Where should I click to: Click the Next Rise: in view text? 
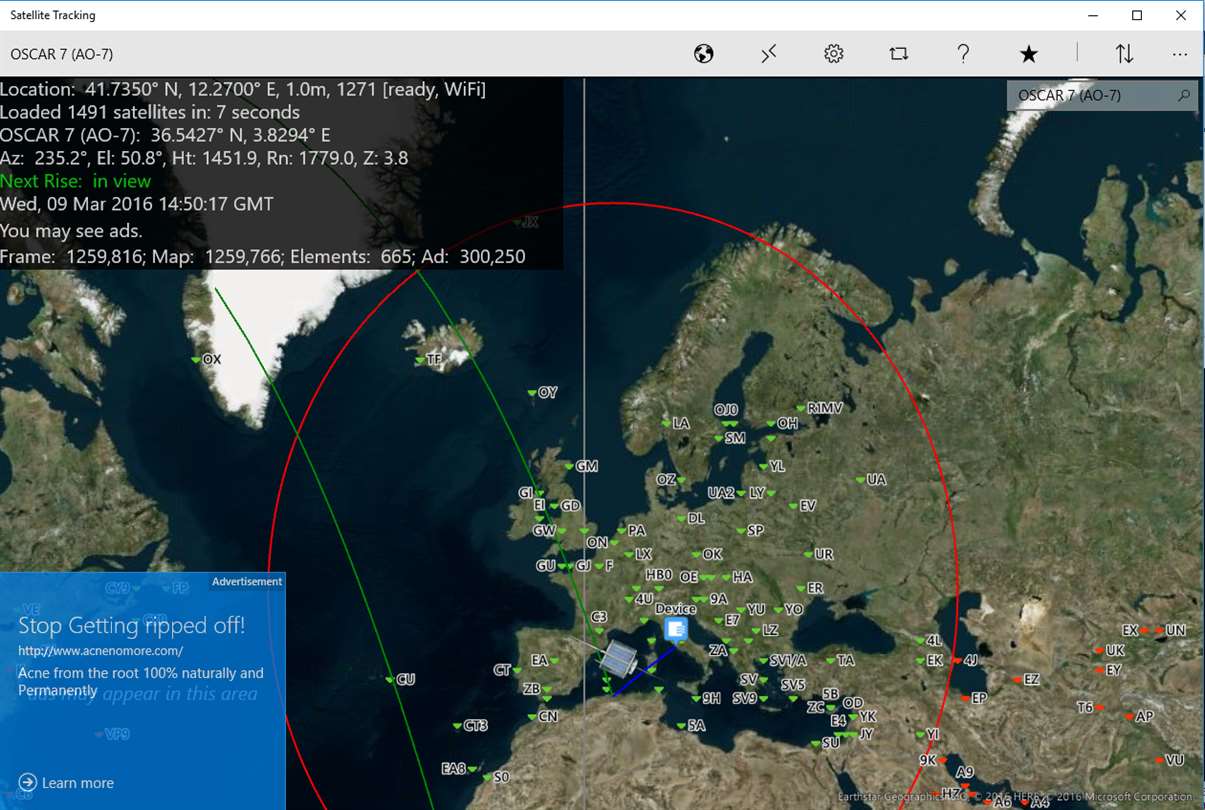tap(76, 181)
